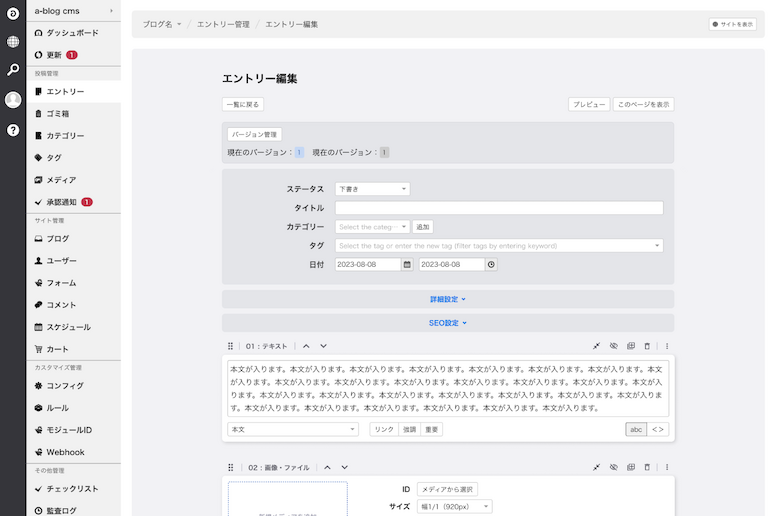The width and height of the screenshot is (775, 516).
Task: Duplicate the 01 text unit
Action: (x=630, y=346)
